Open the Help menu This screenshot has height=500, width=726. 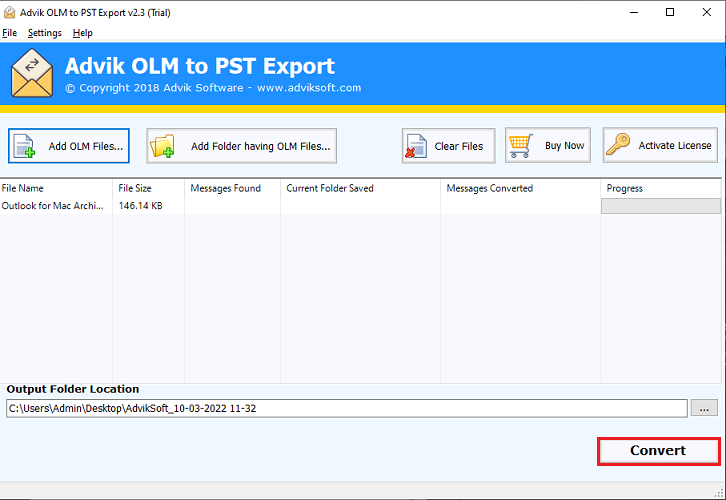tap(82, 33)
